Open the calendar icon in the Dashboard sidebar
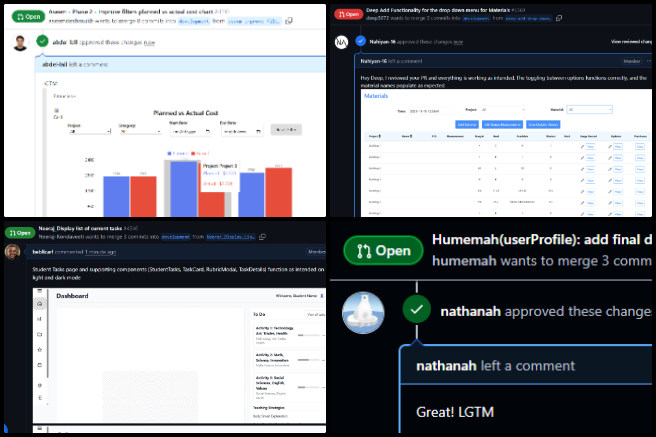The height and width of the screenshot is (437, 656). pos(40,365)
